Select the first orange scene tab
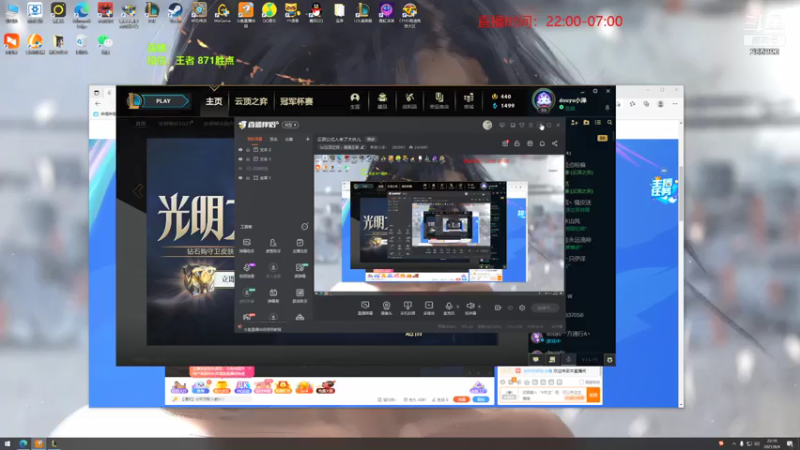The height and width of the screenshot is (450, 800). coord(254,139)
